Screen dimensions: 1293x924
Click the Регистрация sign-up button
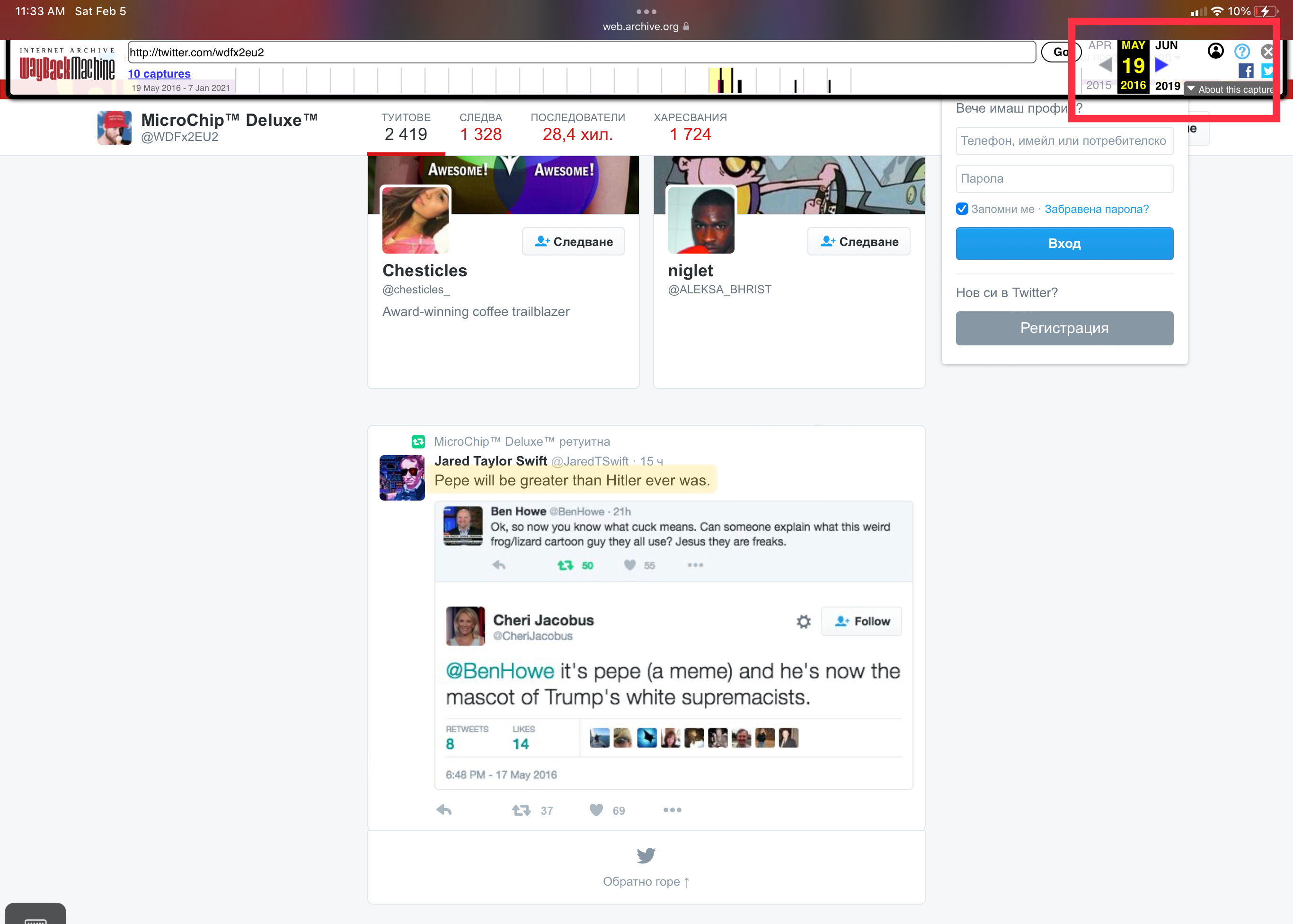pos(1064,328)
